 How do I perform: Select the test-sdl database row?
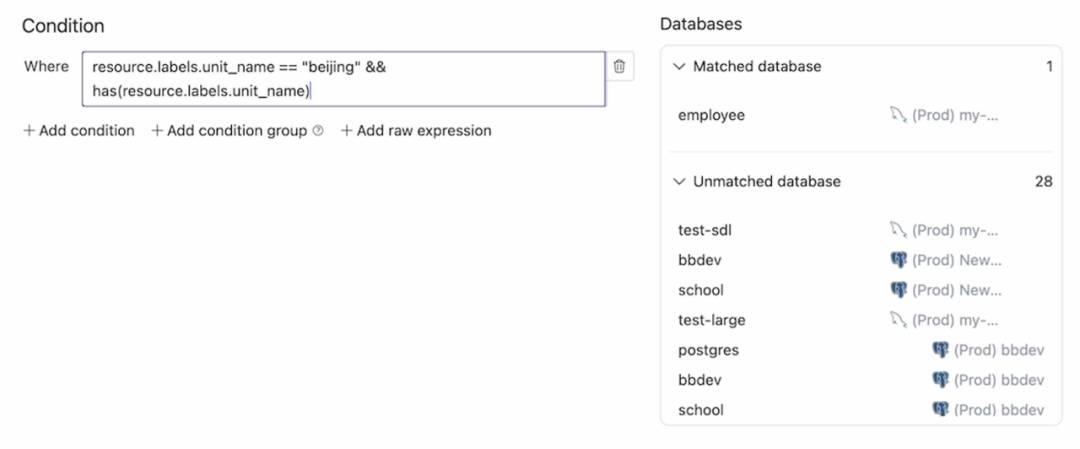(x=706, y=230)
